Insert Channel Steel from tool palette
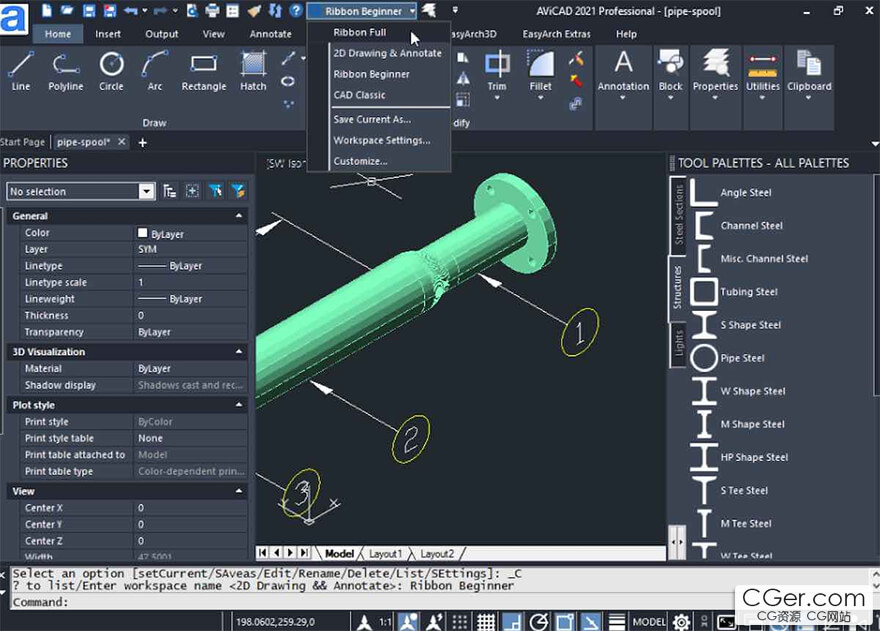This screenshot has height=631, width=880. click(x=736, y=226)
